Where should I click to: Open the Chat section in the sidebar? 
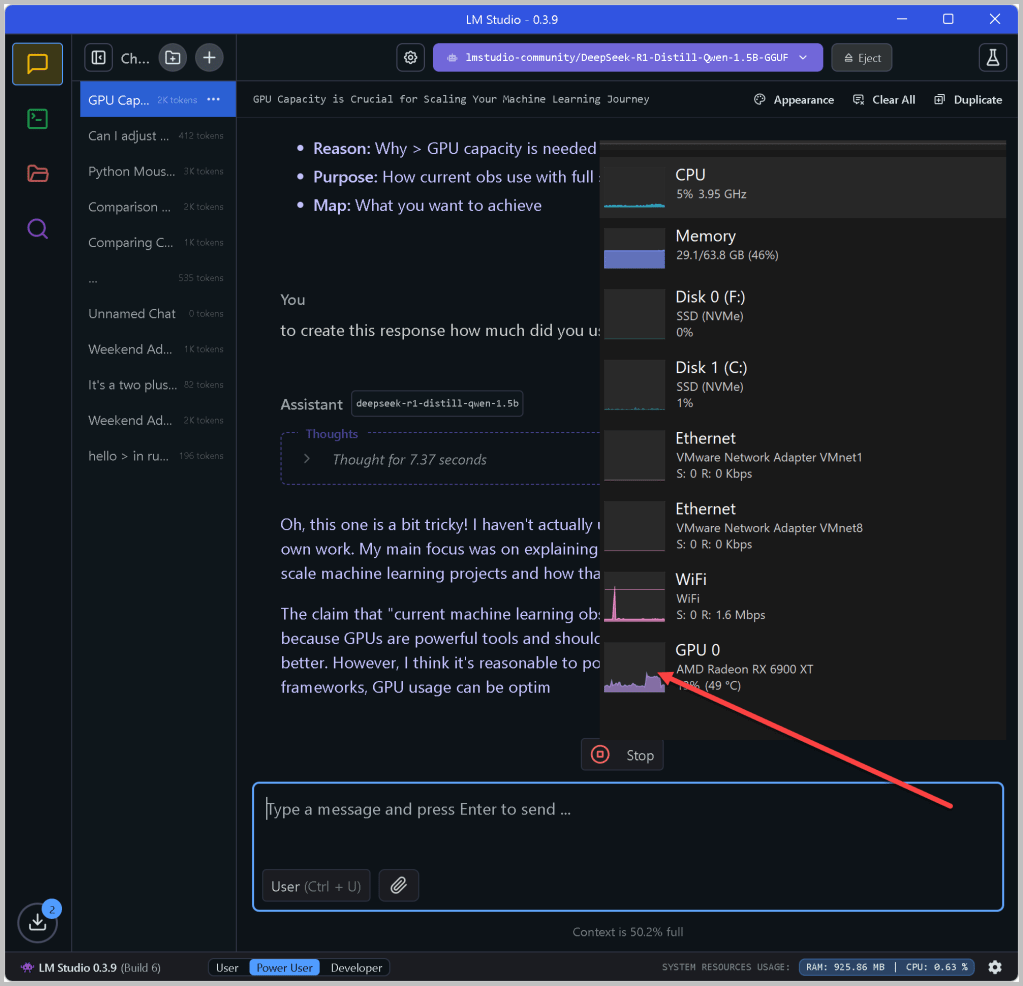[x=37, y=64]
